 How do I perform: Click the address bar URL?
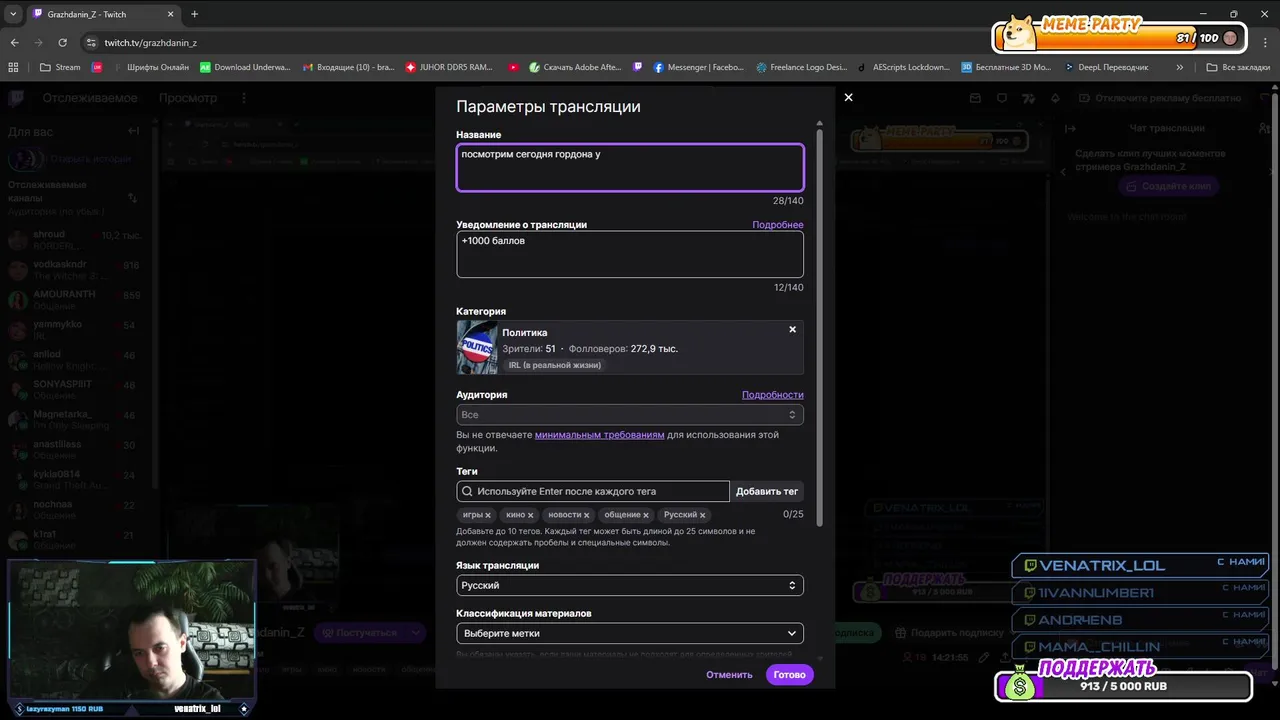[150, 43]
